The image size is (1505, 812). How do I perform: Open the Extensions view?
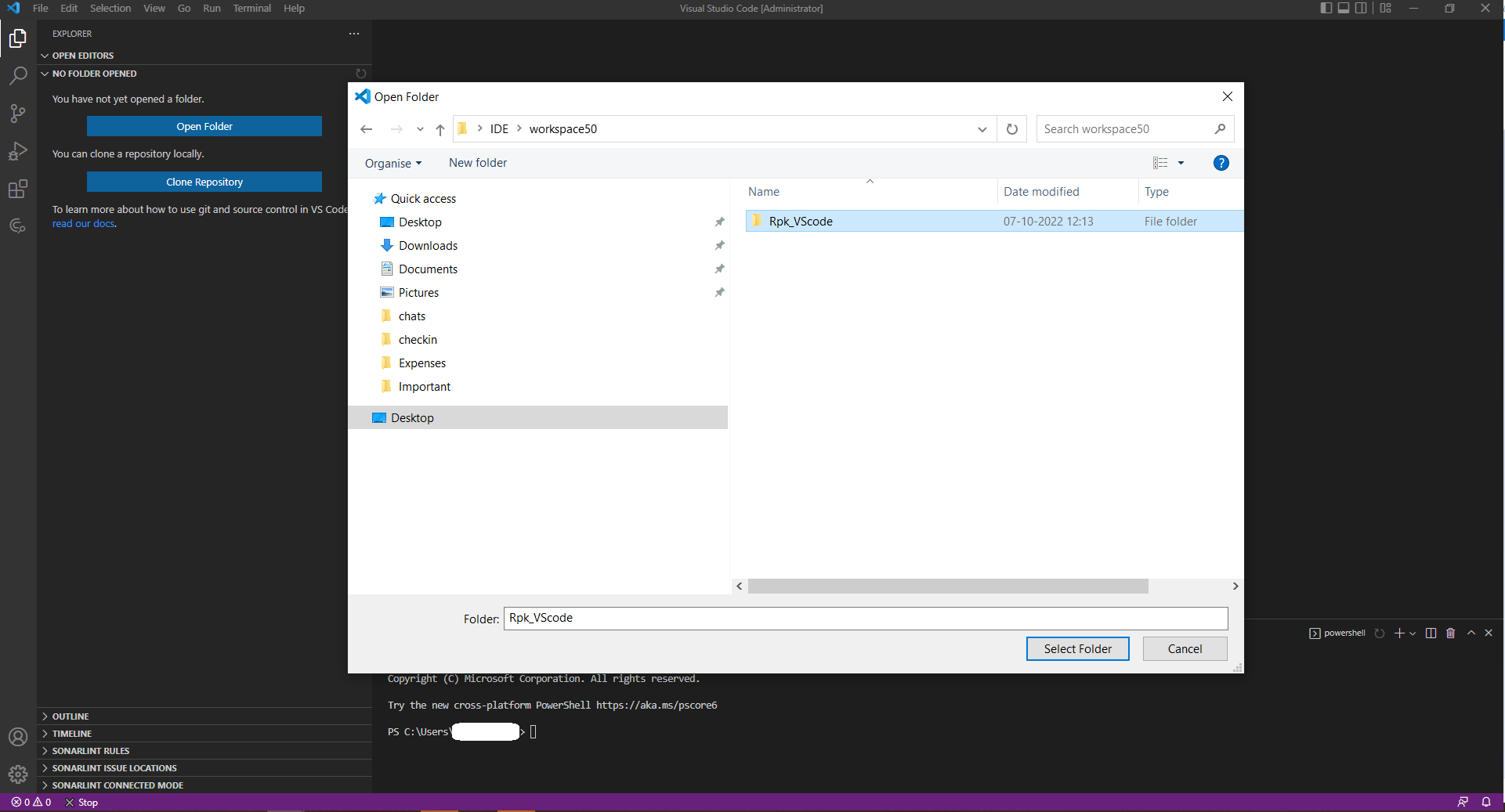[18, 189]
